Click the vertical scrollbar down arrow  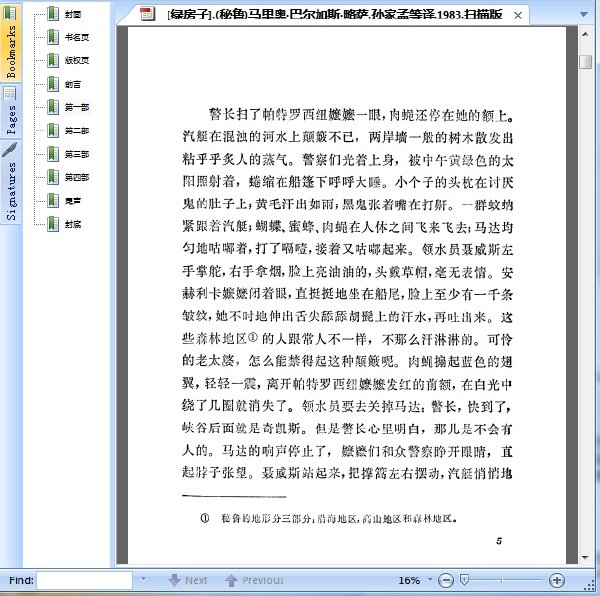585,557
